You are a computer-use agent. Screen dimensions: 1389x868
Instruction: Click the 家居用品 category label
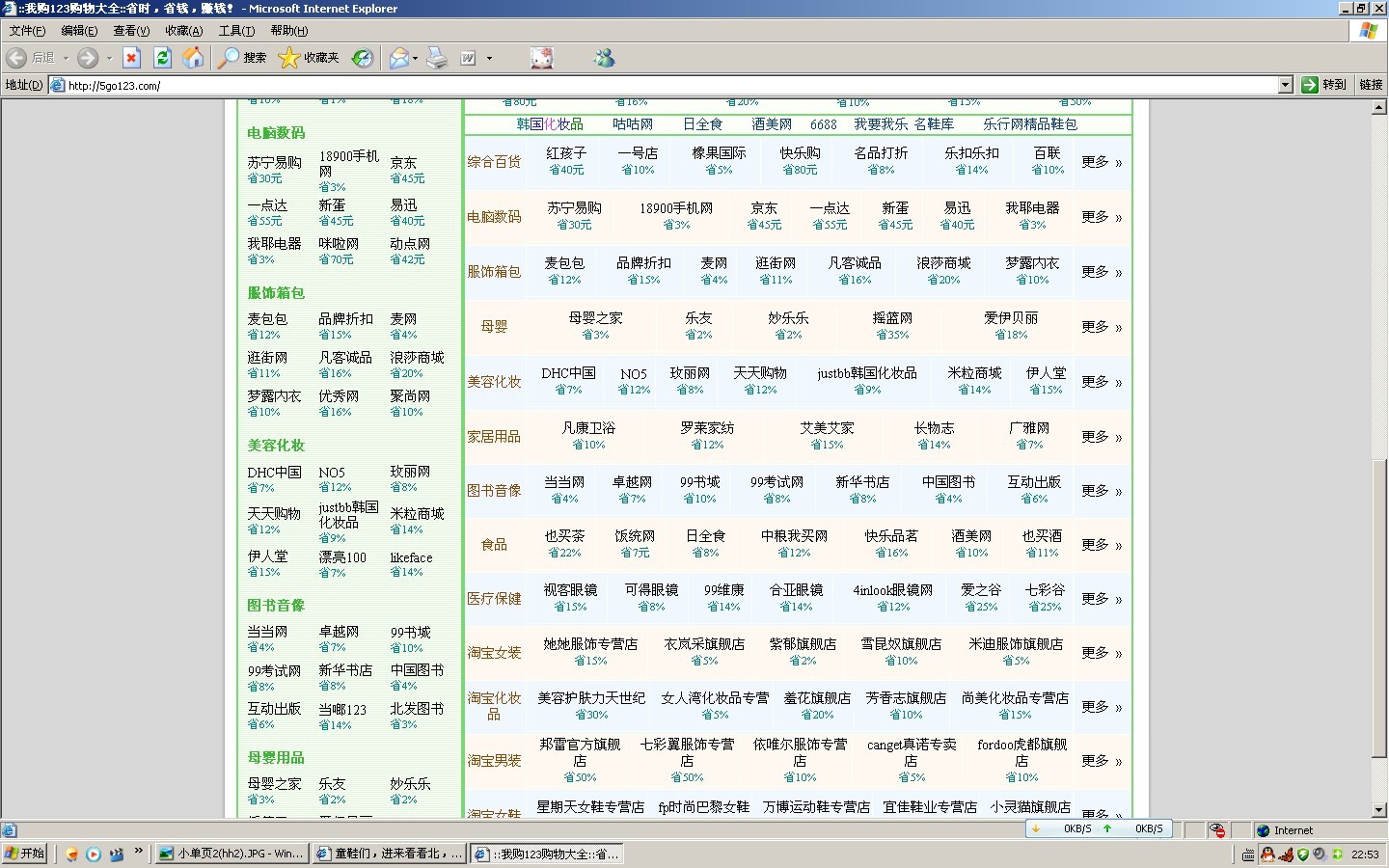[x=494, y=437]
